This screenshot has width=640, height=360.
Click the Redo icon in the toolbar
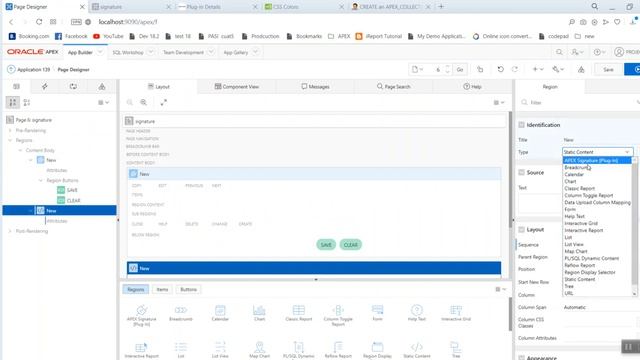[515, 69]
